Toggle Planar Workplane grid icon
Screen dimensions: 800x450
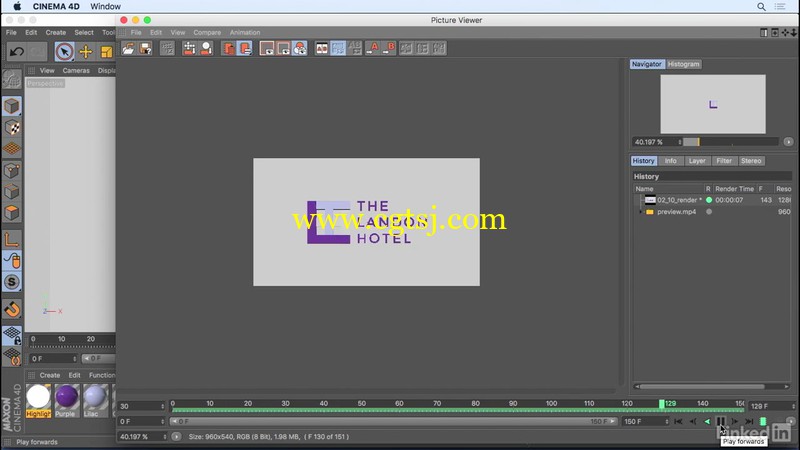(x=12, y=356)
